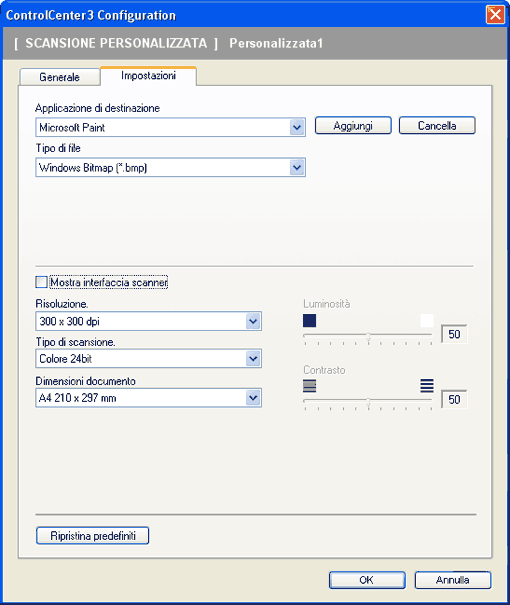Click the white brightness icon under Luminosità
510x605 pixels.
(x=427, y=320)
